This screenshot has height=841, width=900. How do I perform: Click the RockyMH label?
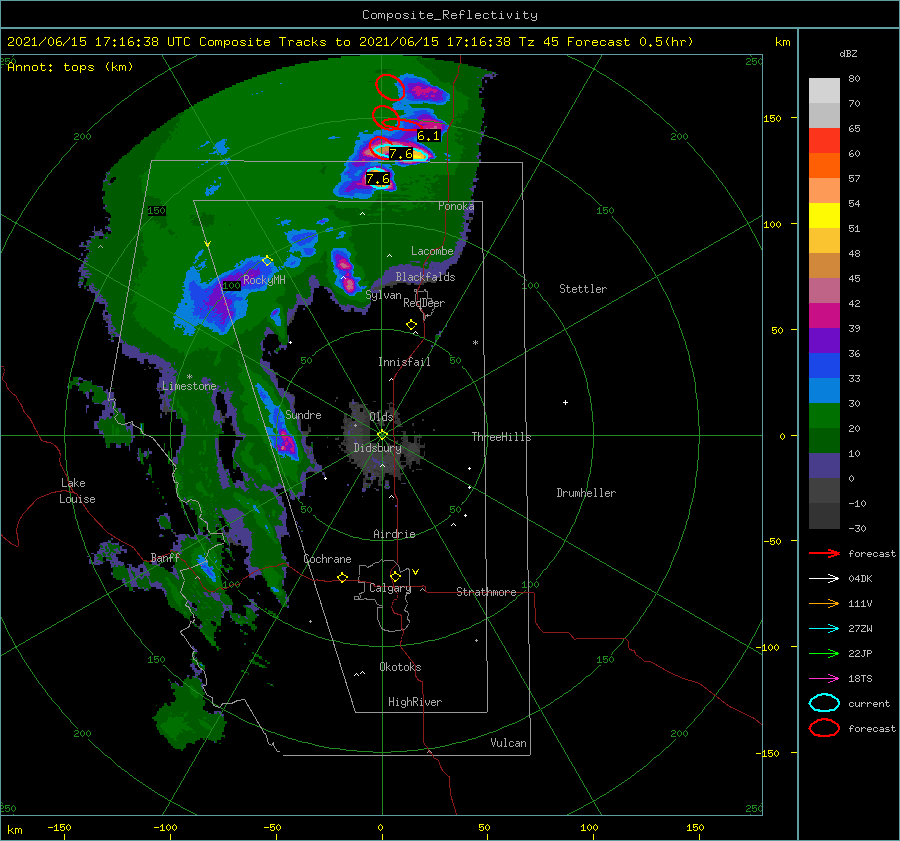click(264, 280)
